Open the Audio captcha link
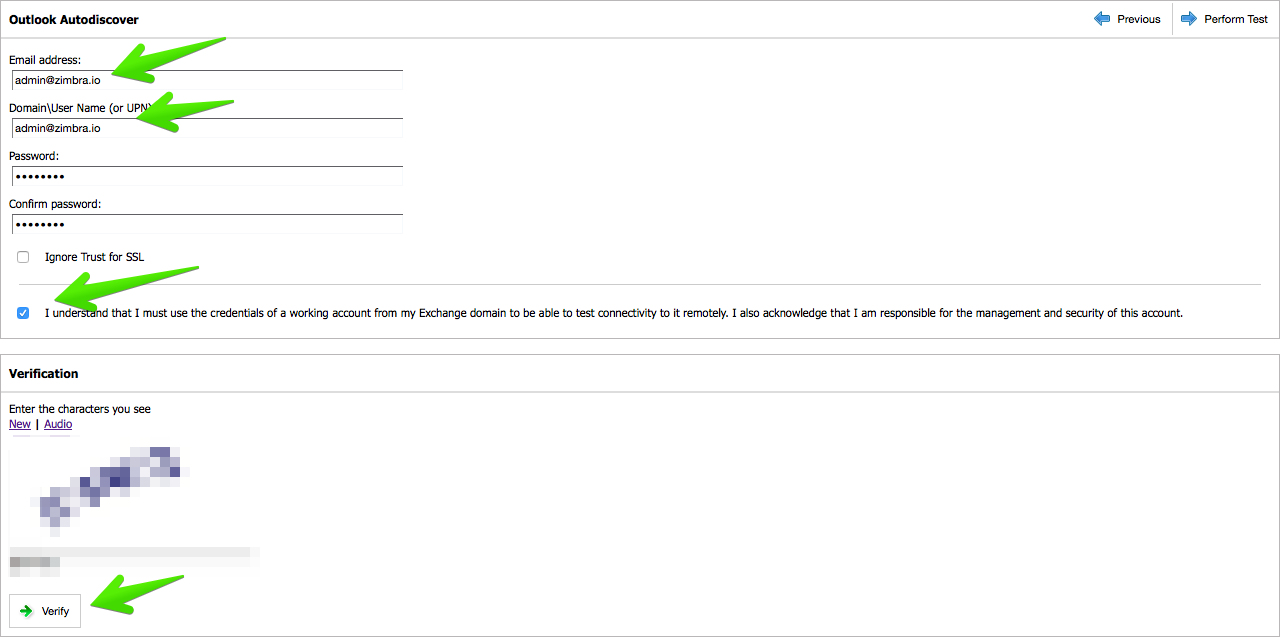Viewport: 1280px width, 637px height. tap(58, 424)
